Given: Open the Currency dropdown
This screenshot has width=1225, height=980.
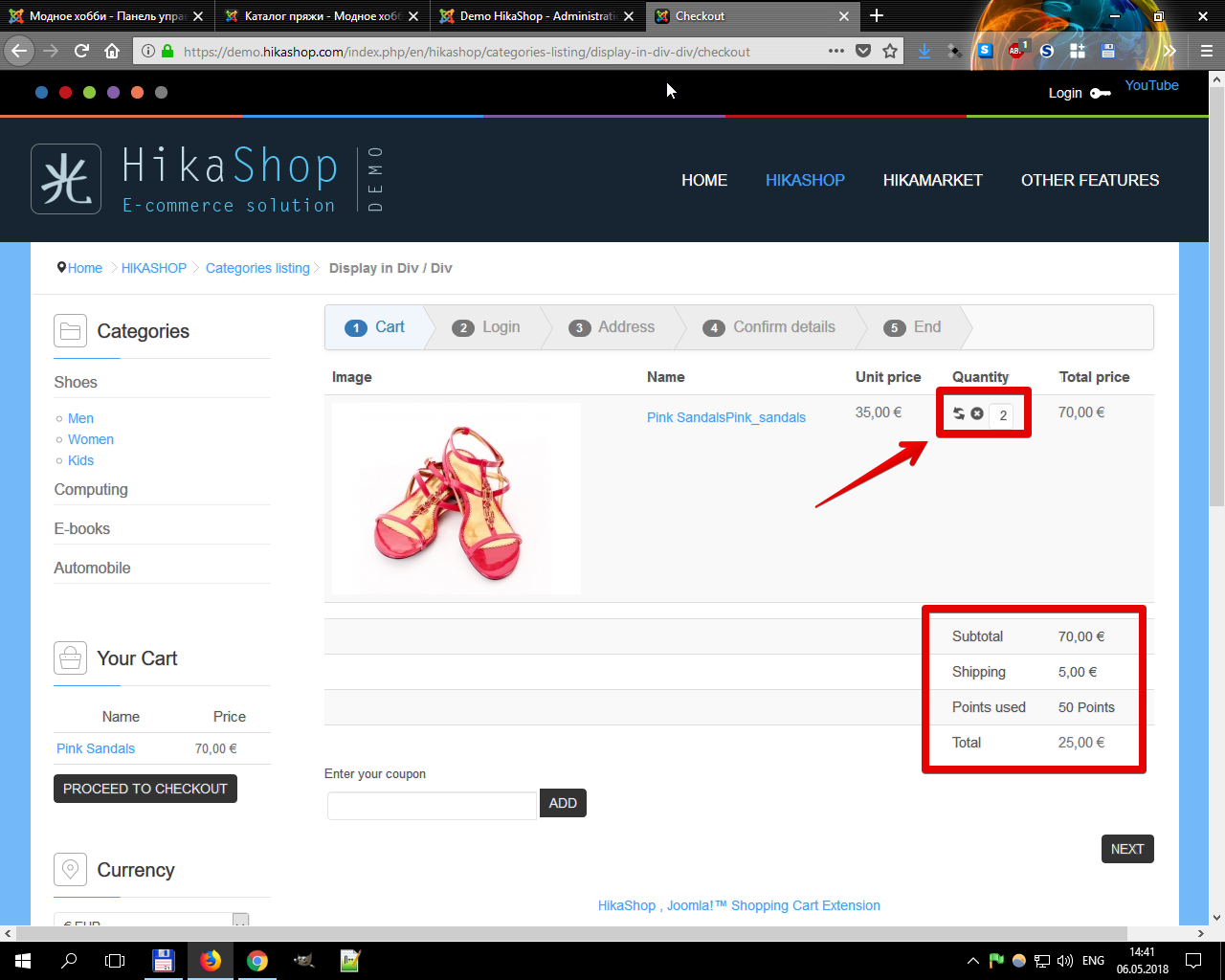Looking at the screenshot, I should (151, 921).
